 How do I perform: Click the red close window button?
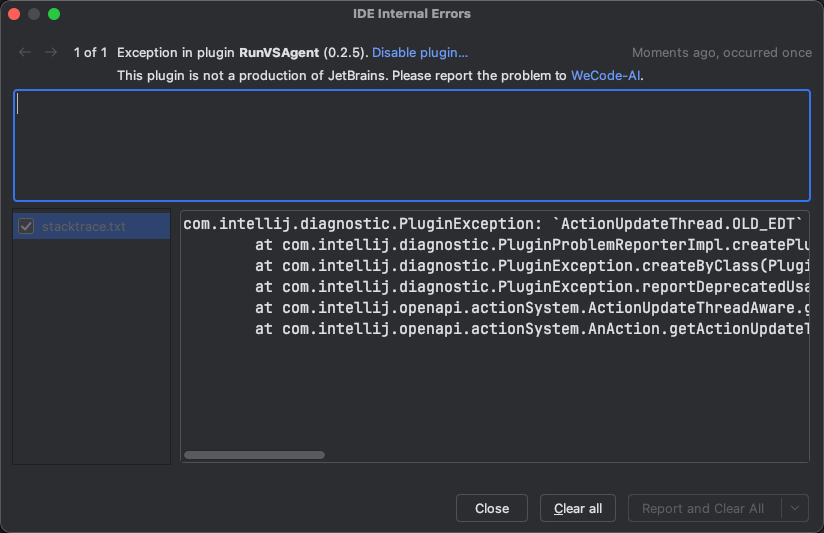pos(14,14)
